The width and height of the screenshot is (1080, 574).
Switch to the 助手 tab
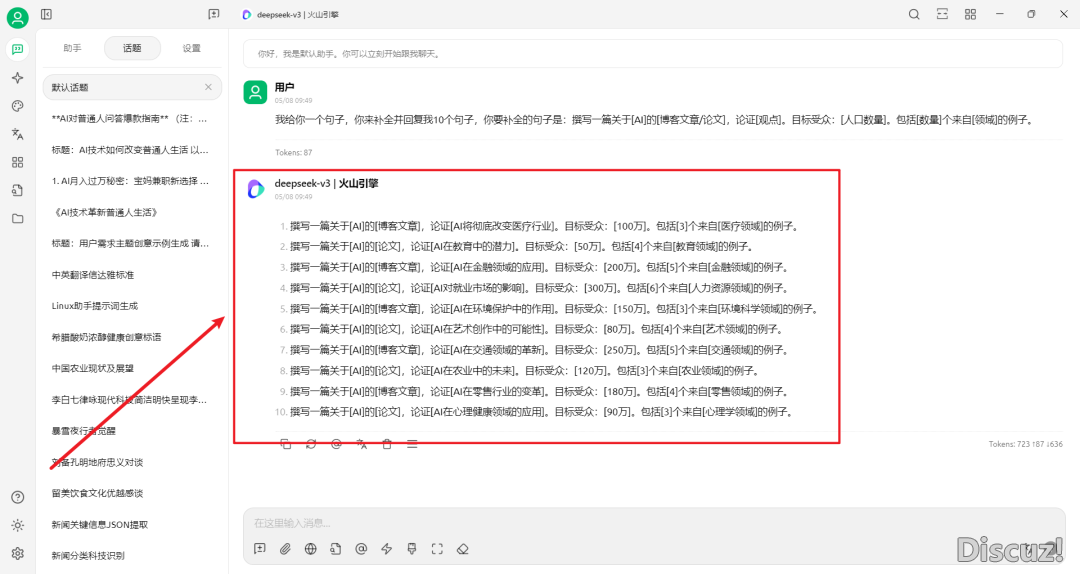click(72, 48)
